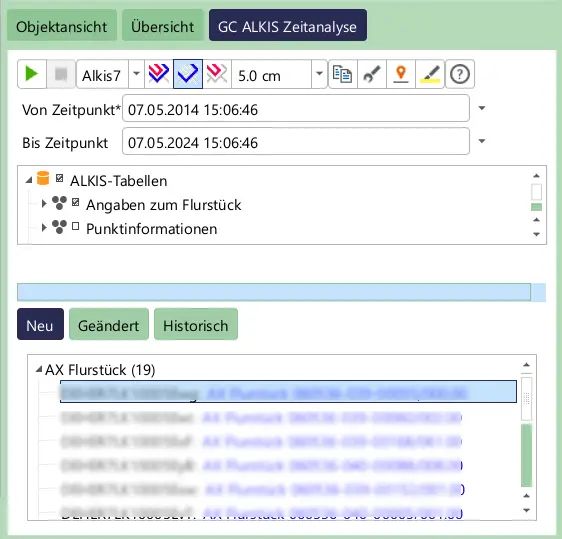Screen dimensions: 562x539
Task: Collapse the AX Flurstück (19) node
Action: pyautogui.click(x=39, y=369)
